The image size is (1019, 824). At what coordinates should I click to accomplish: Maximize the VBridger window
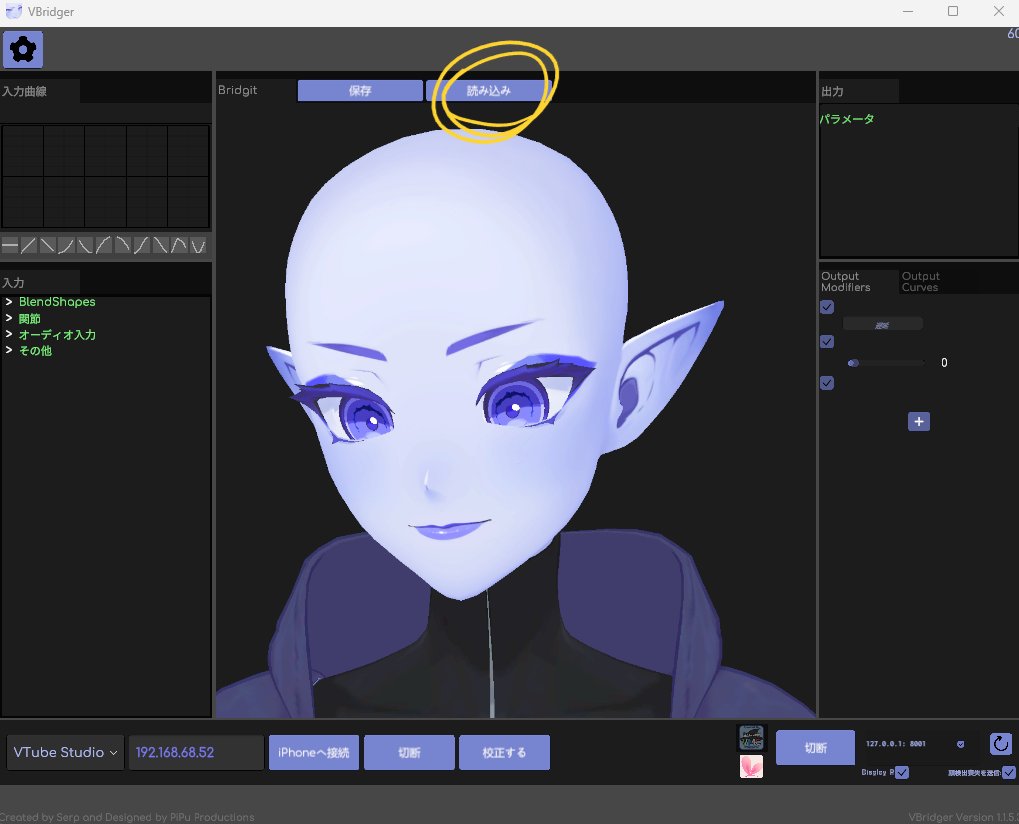953,11
